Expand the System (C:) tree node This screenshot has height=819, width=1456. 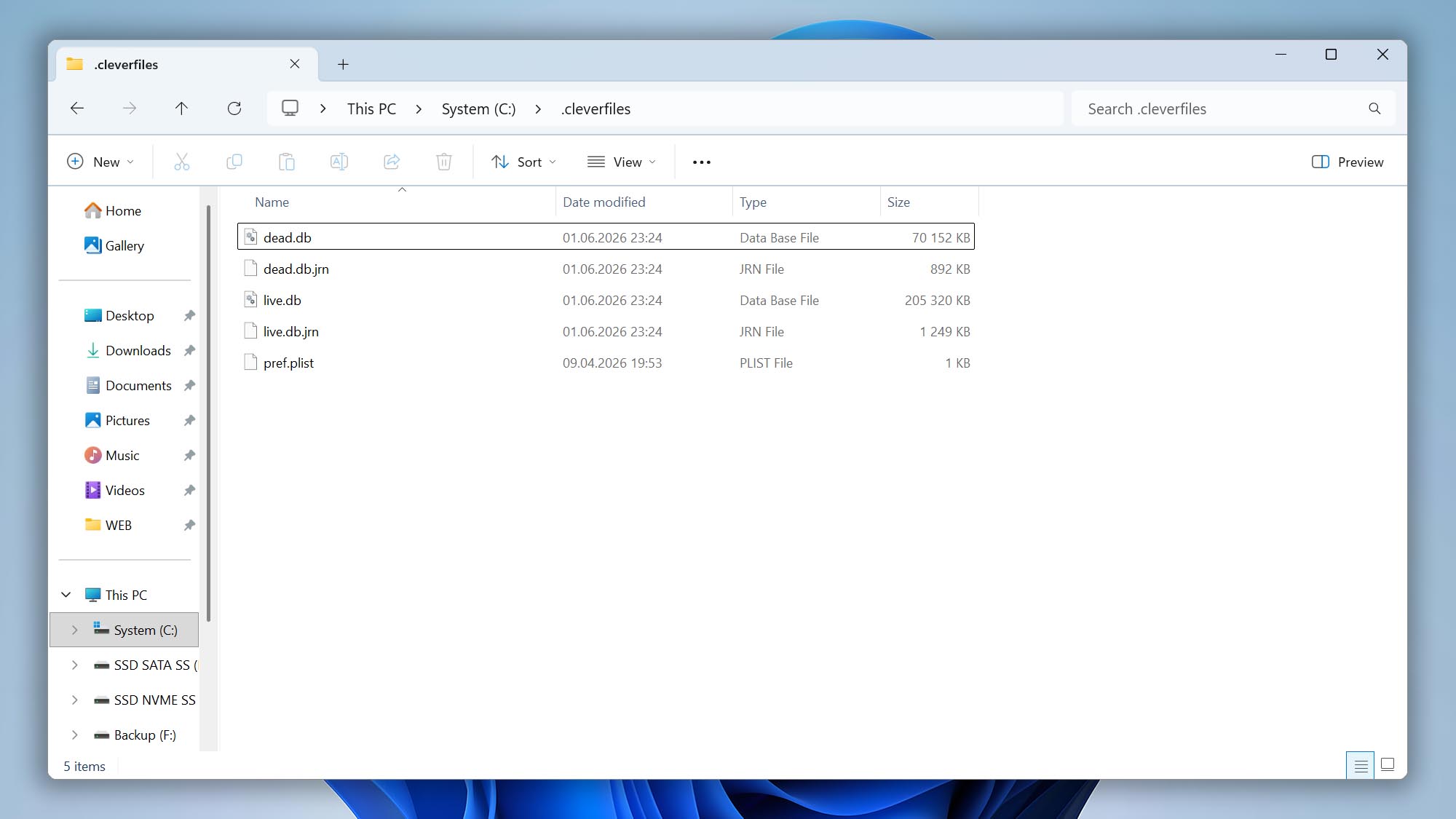(x=74, y=630)
